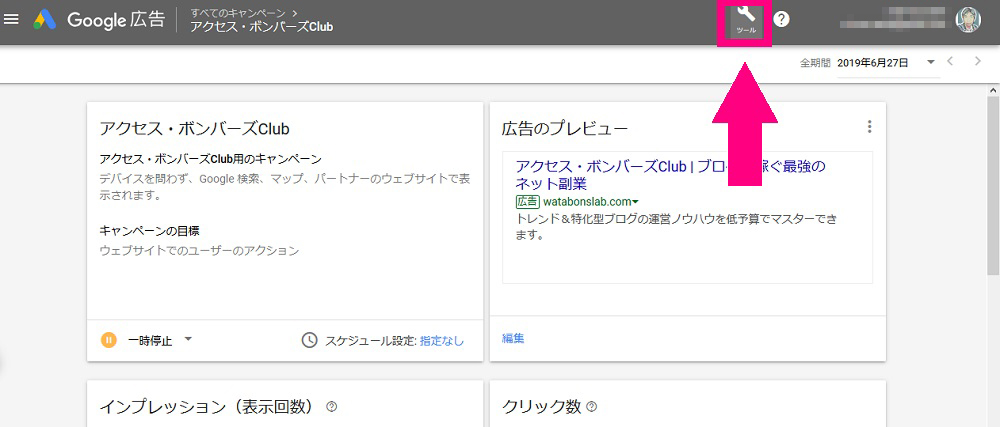Click the account profile avatar

coord(968,20)
